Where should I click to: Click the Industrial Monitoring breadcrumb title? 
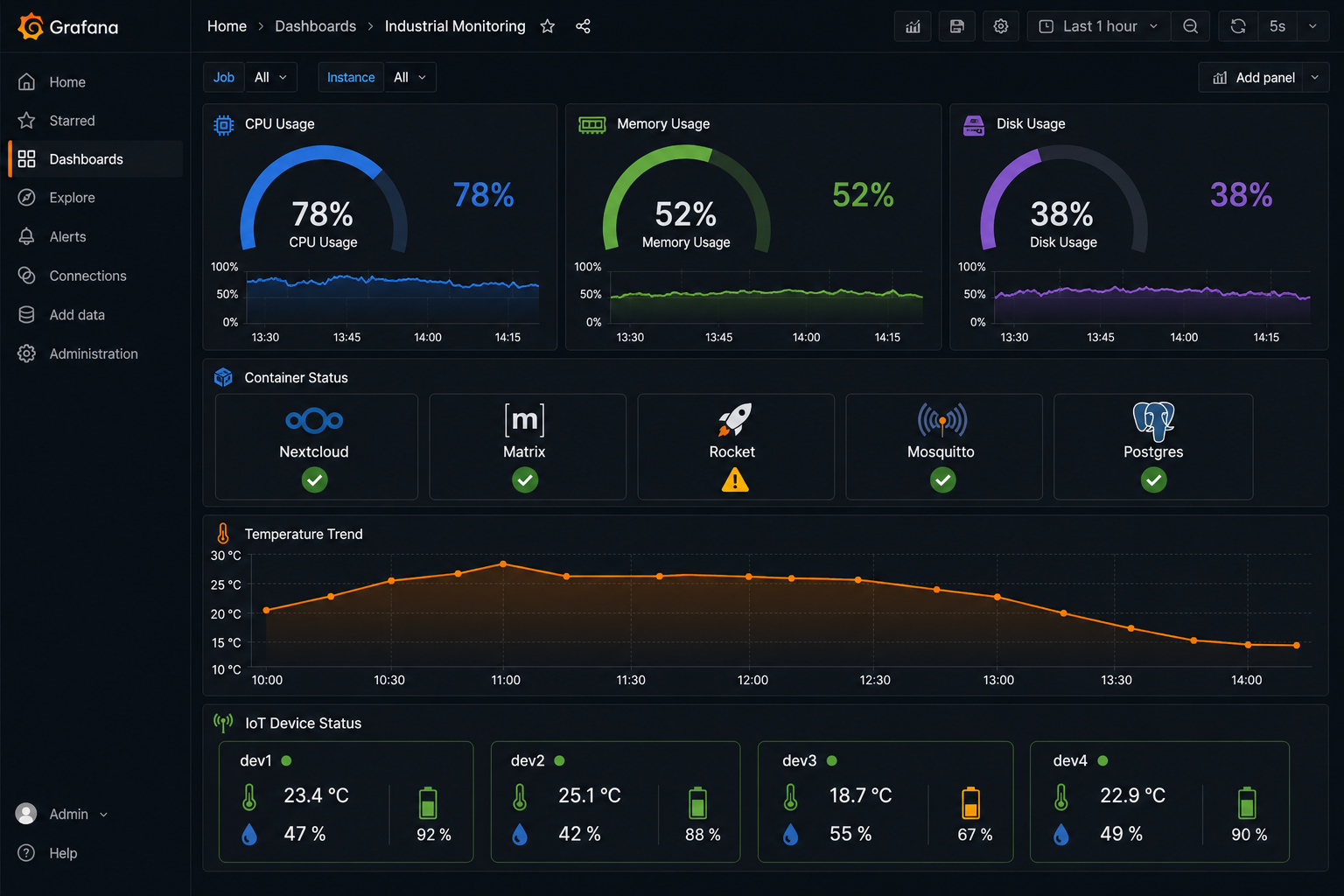click(x=455, y=26)
